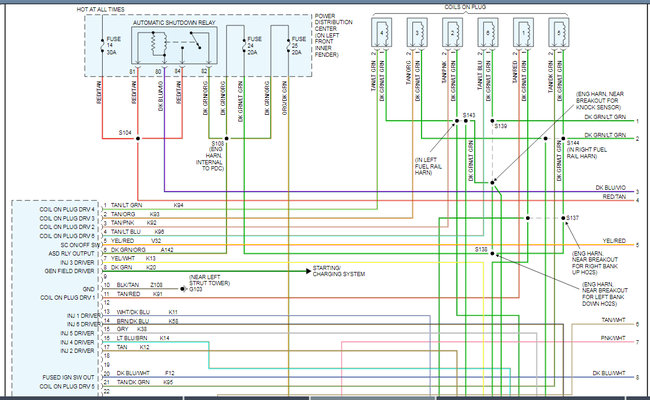Select the "HOT AT ALL TIMES" label
Image resolution: width=650 pixels, height=400 pixels.
[x=100, y=9]
